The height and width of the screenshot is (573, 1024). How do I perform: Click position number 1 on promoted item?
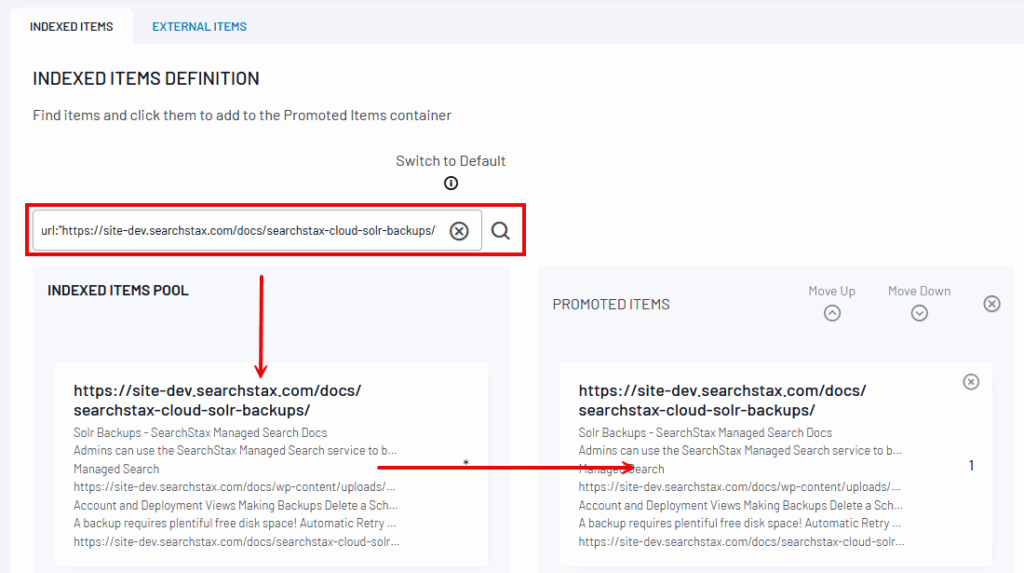point(971,466)
